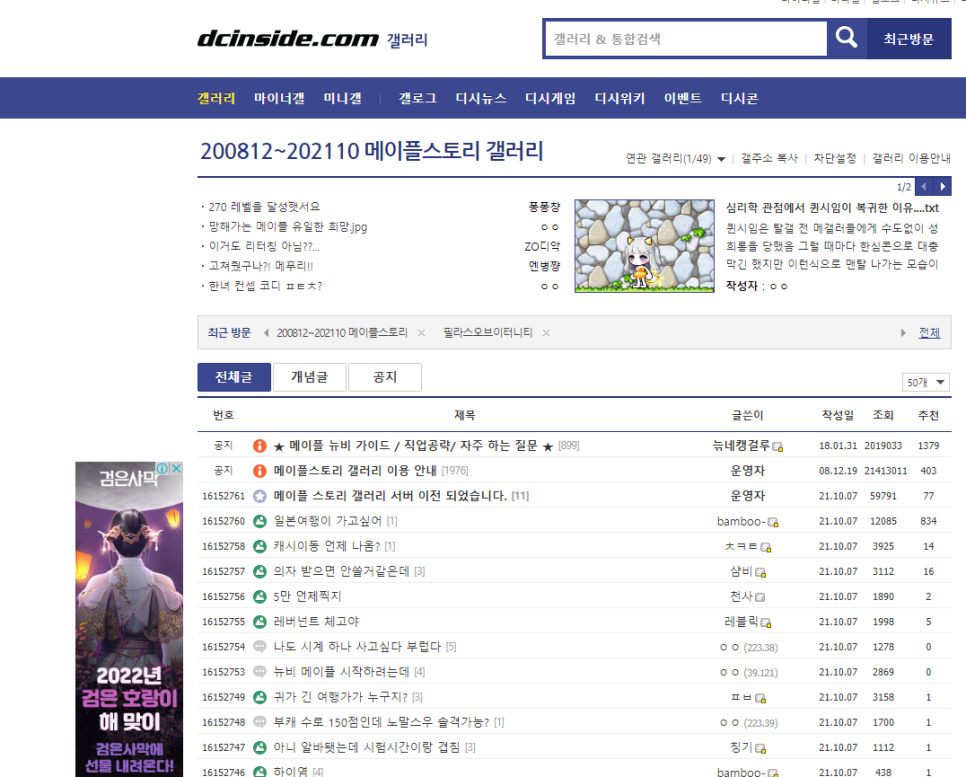Viewport: 966px width, 777px height.
Task: Click image icon beside 일본여행이 가고싶어
Action: 260,521
